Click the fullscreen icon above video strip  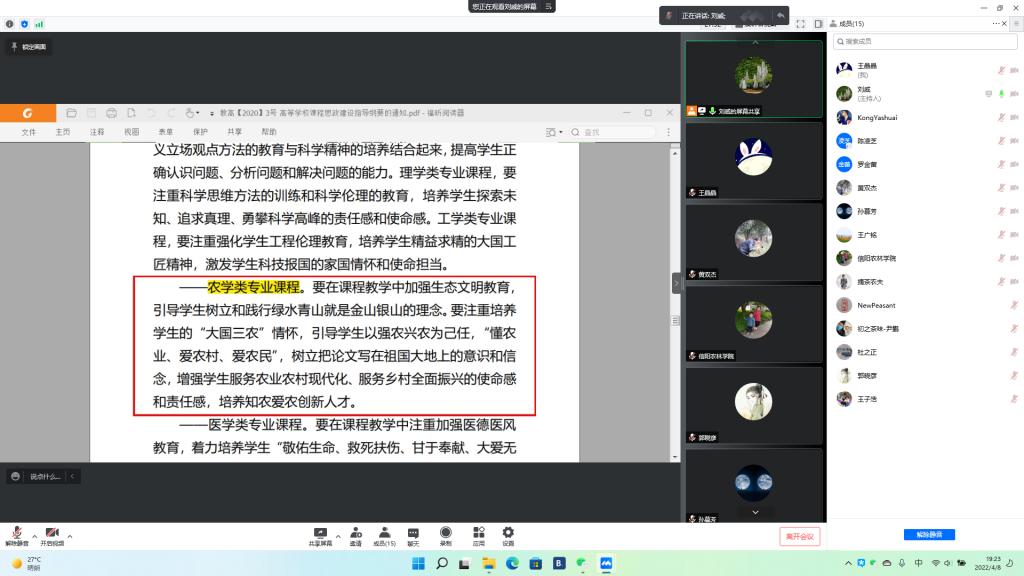(799, 23)
